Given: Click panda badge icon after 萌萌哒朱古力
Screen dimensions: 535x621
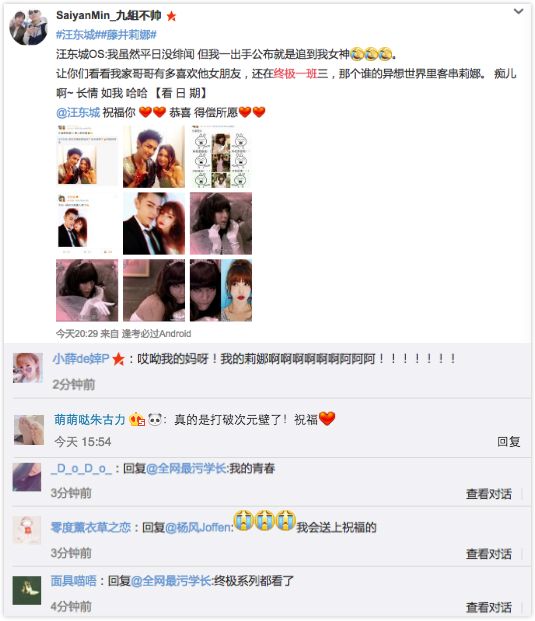Looking at the screenshot, I should [x=155, y=419].
